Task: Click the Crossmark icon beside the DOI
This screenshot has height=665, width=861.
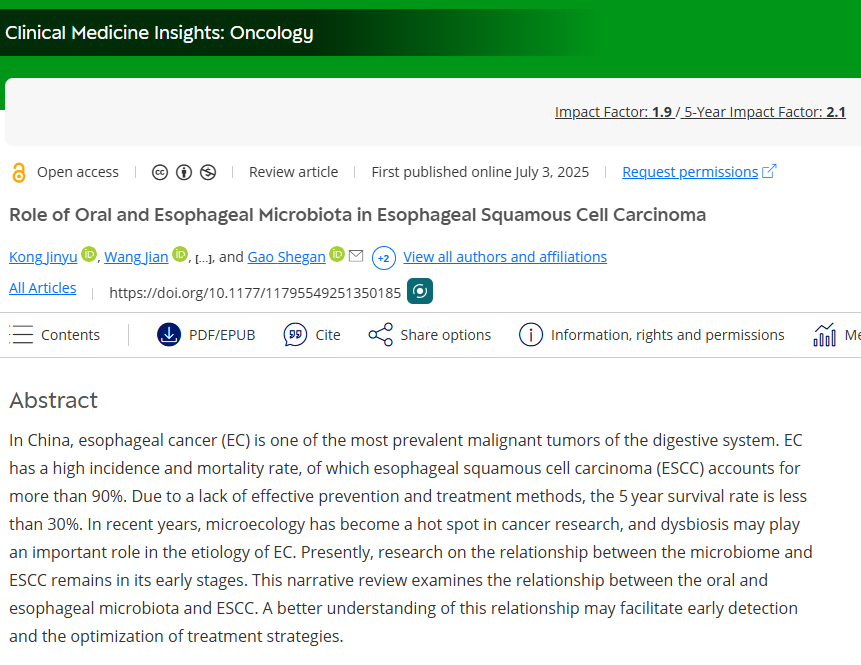Action: [x=420, y=291]
